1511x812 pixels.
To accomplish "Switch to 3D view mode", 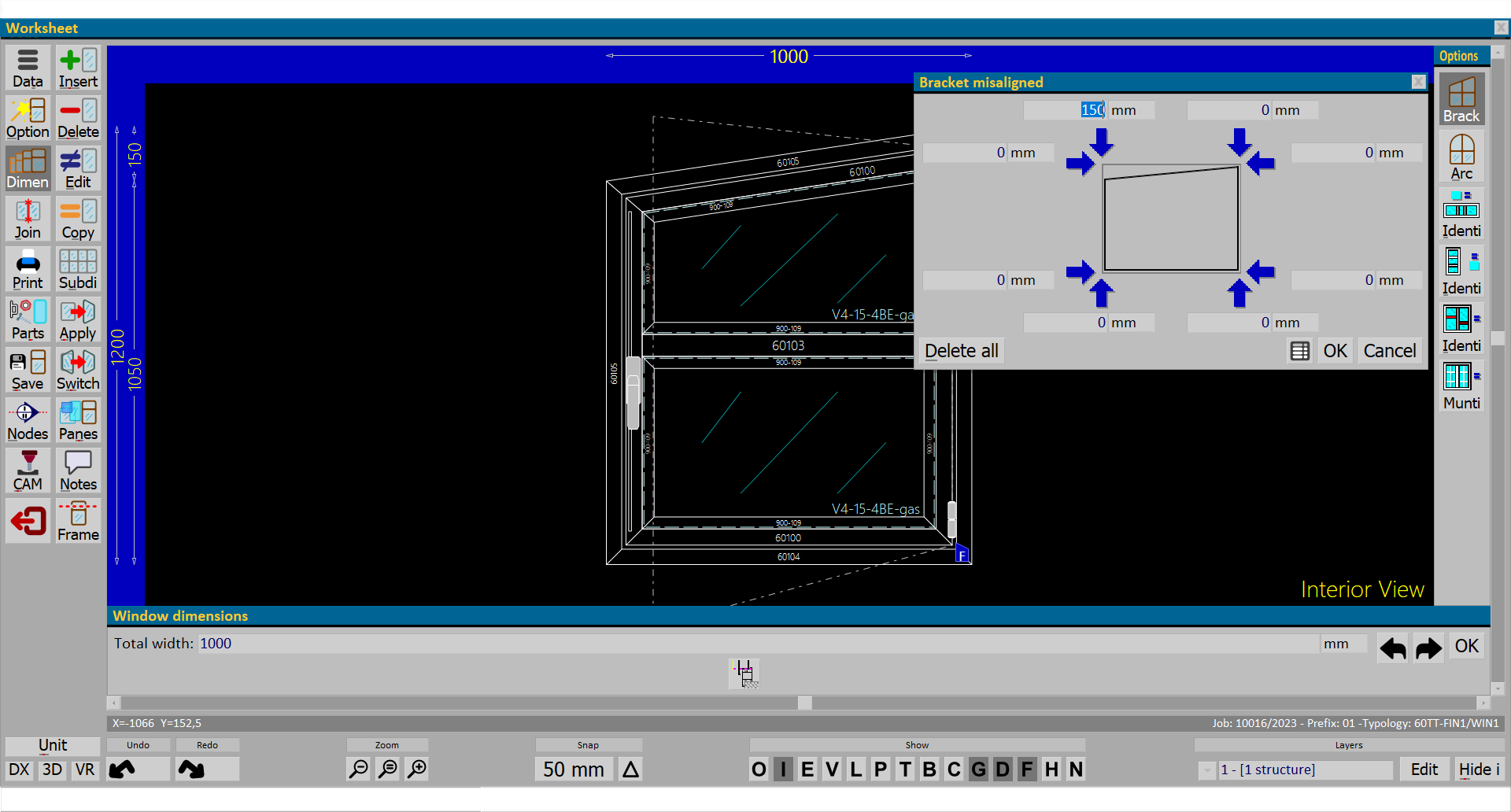I will click(x=52, y=769).
